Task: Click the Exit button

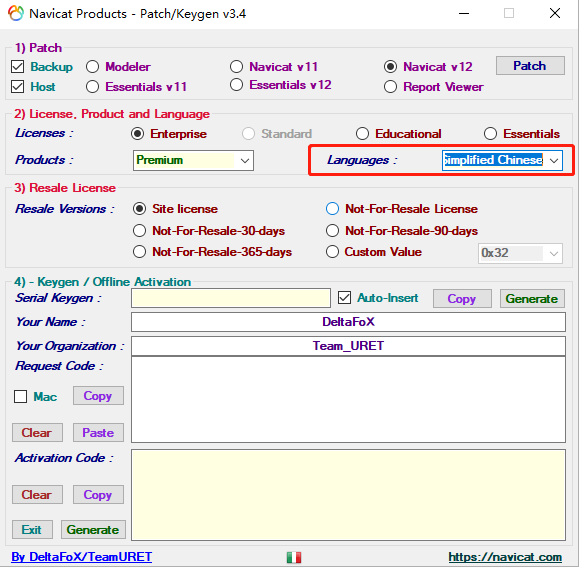Action: [x=32, y=530]
